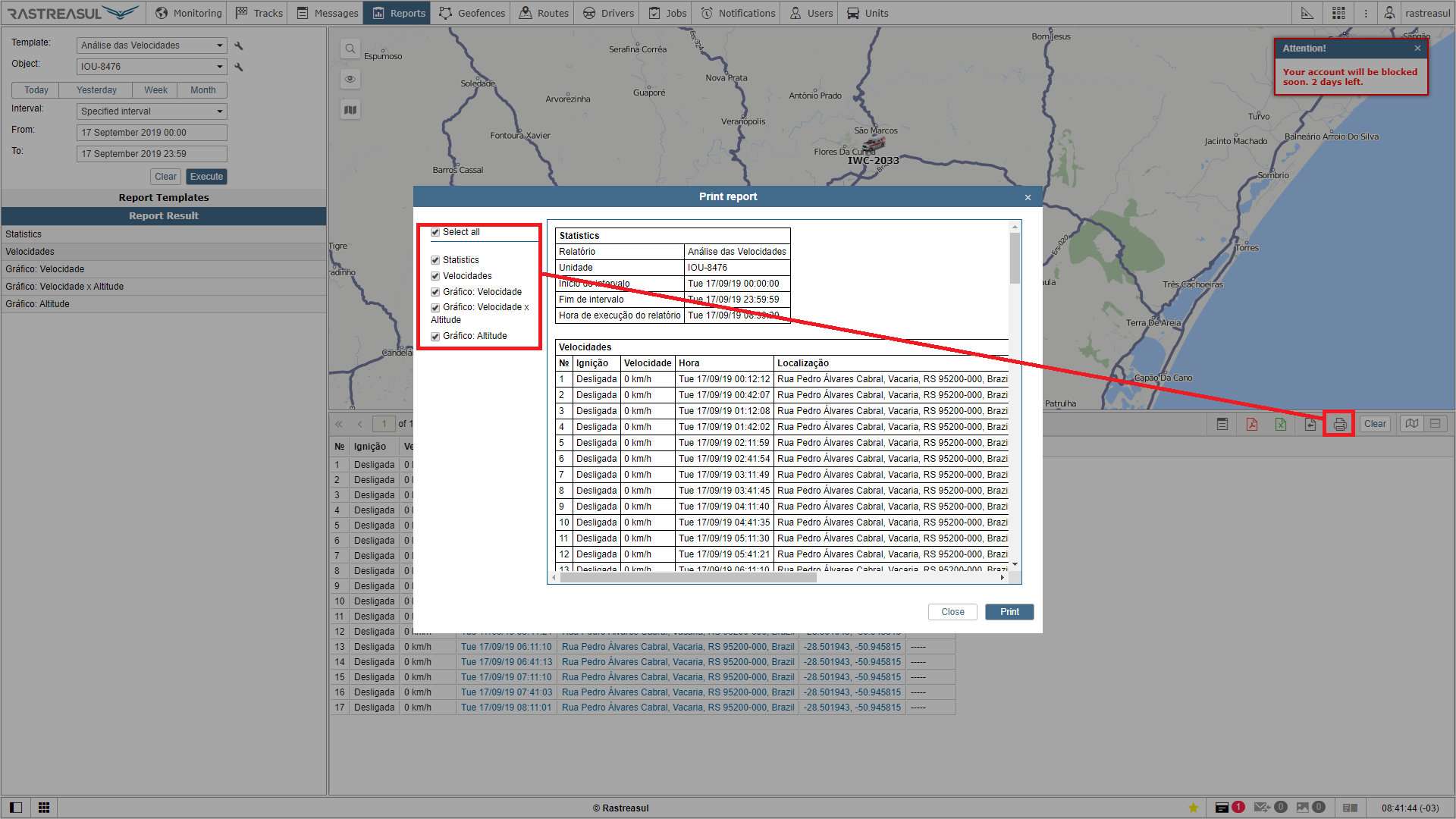Uncheck the Velocidades checkbox

coord(435,276)
